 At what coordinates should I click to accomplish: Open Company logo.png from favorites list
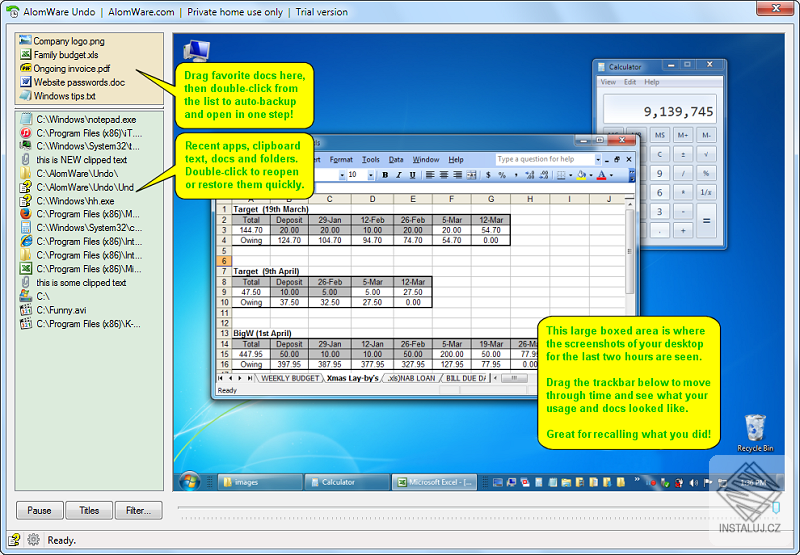point(62,41)
